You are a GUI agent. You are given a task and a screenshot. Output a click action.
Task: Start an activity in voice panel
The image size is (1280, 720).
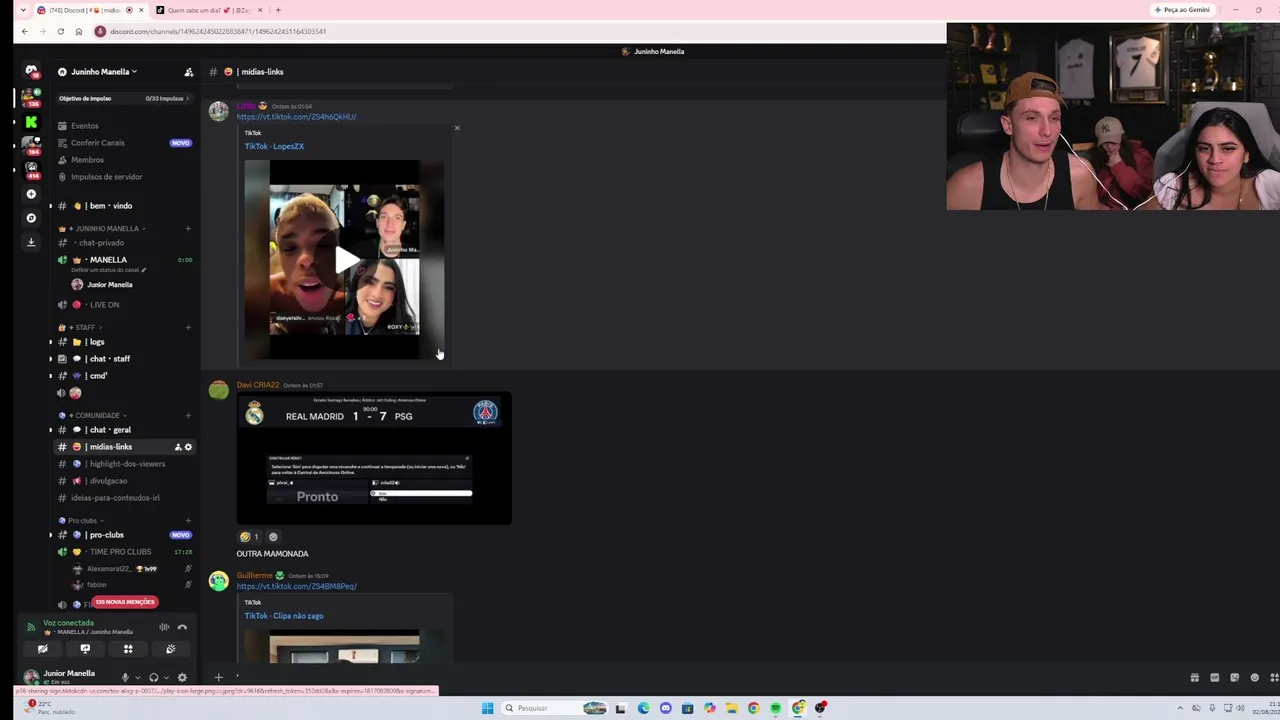[128, 649]
